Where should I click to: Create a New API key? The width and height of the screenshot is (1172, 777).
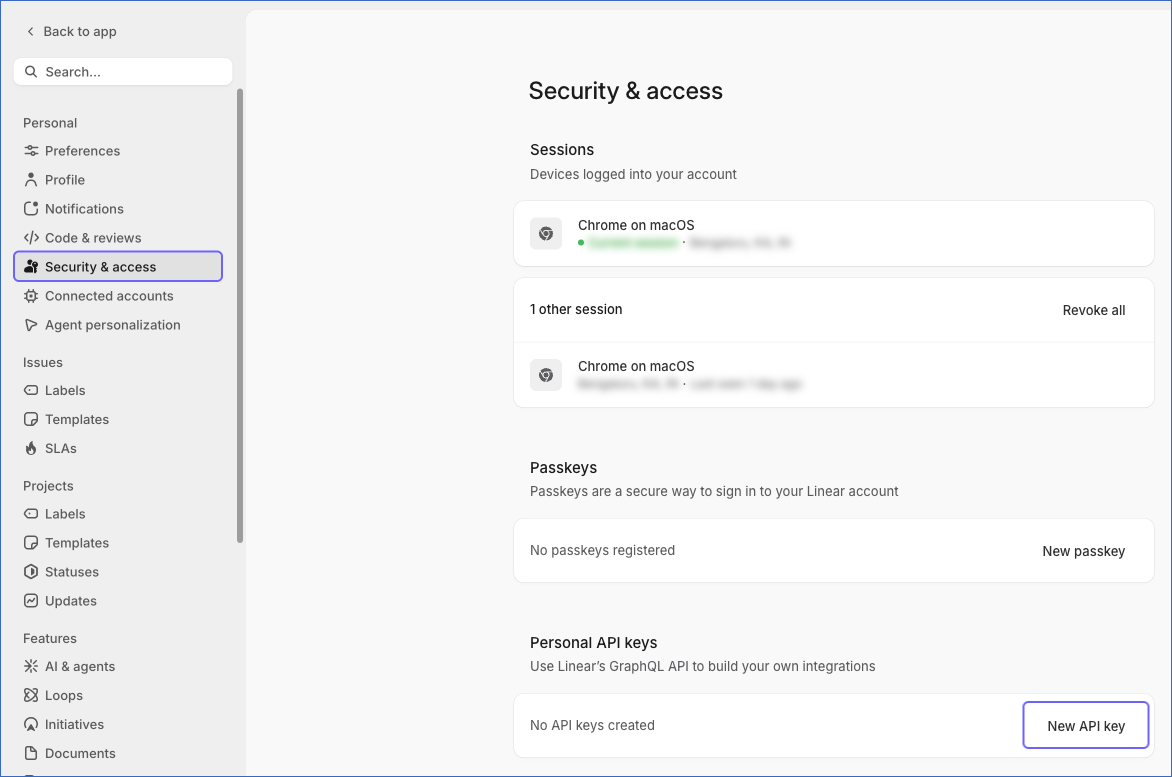pyautogui.click(x=1085, y=725)
